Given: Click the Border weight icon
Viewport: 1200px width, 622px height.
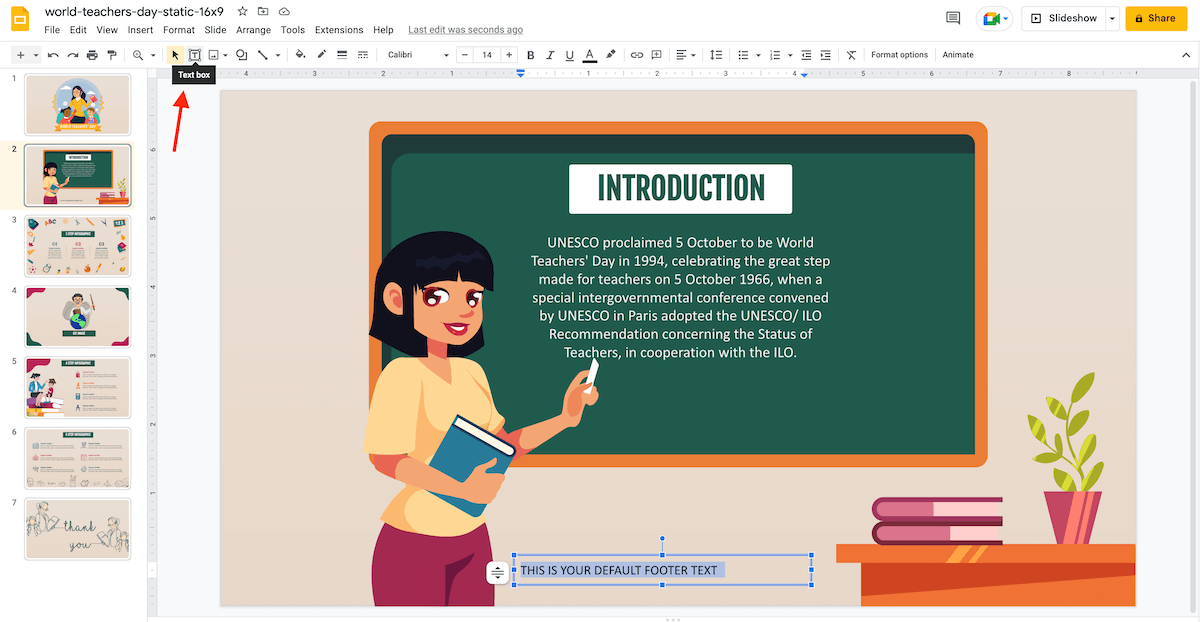Looking at the screenshot, I should click(x=342, y=55).
